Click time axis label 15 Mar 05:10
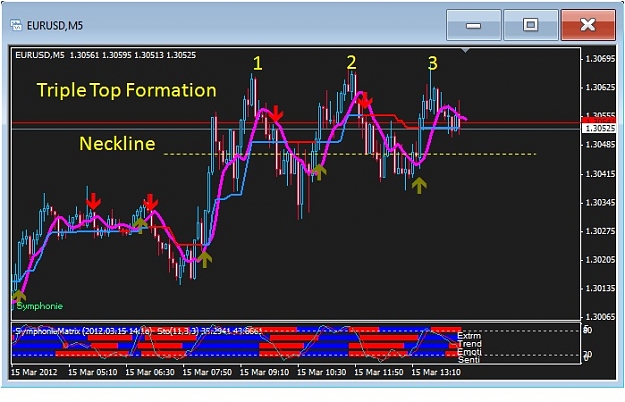This screenshot has width=625, height=402. (x=92, y=372)
